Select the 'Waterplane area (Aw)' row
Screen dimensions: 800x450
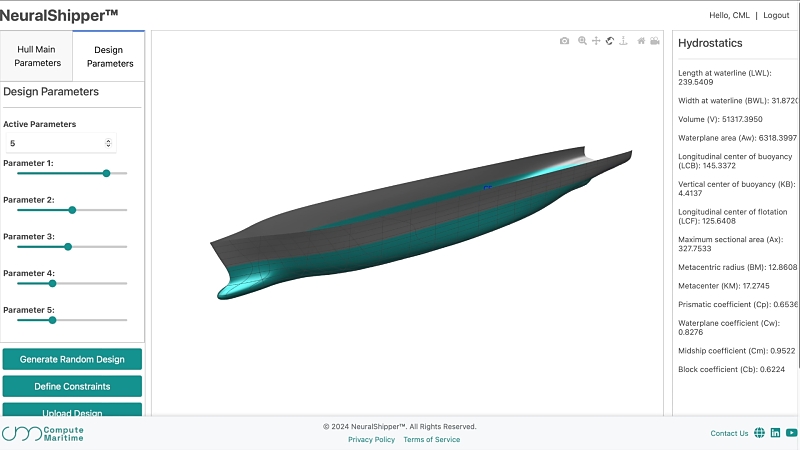[737, 138]
